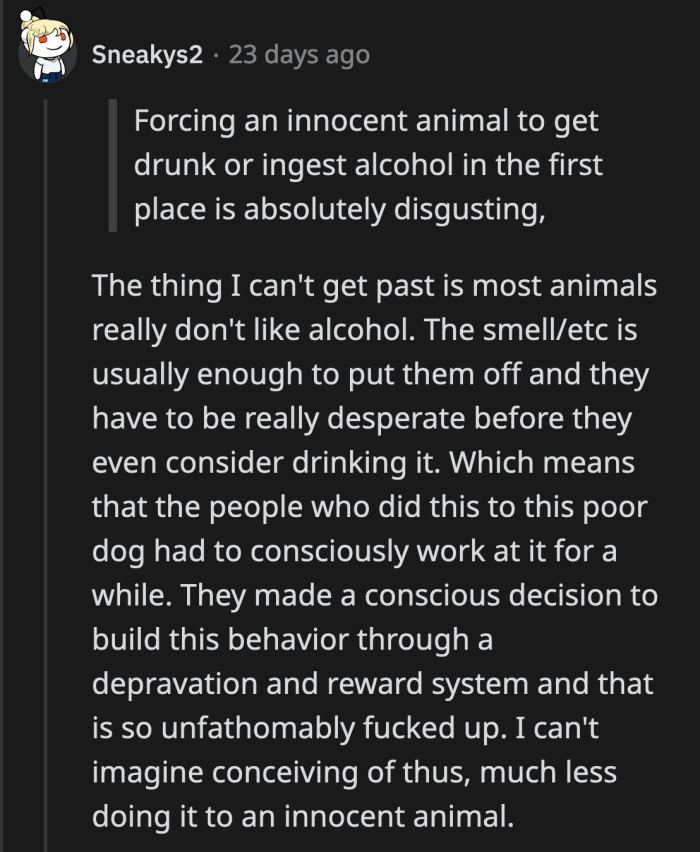Click the line "that the people who did"
Screen dimensions: 700x852
coord(370,507)
